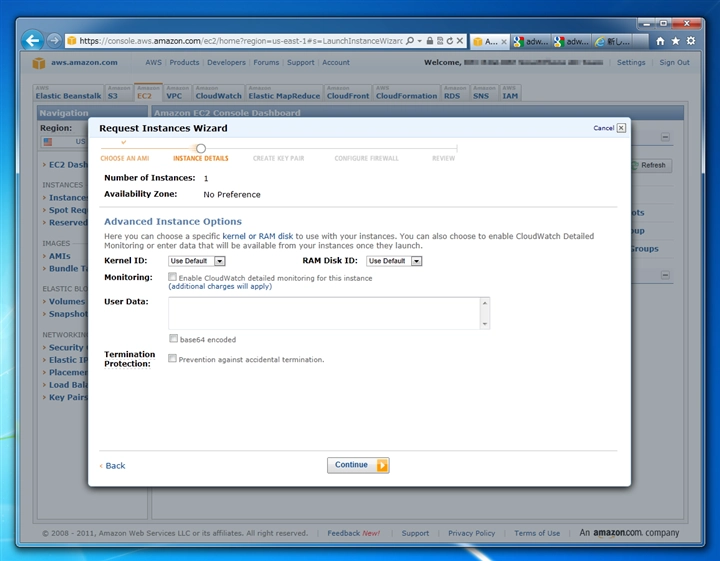Open Favorites star icon

point(675,41)
